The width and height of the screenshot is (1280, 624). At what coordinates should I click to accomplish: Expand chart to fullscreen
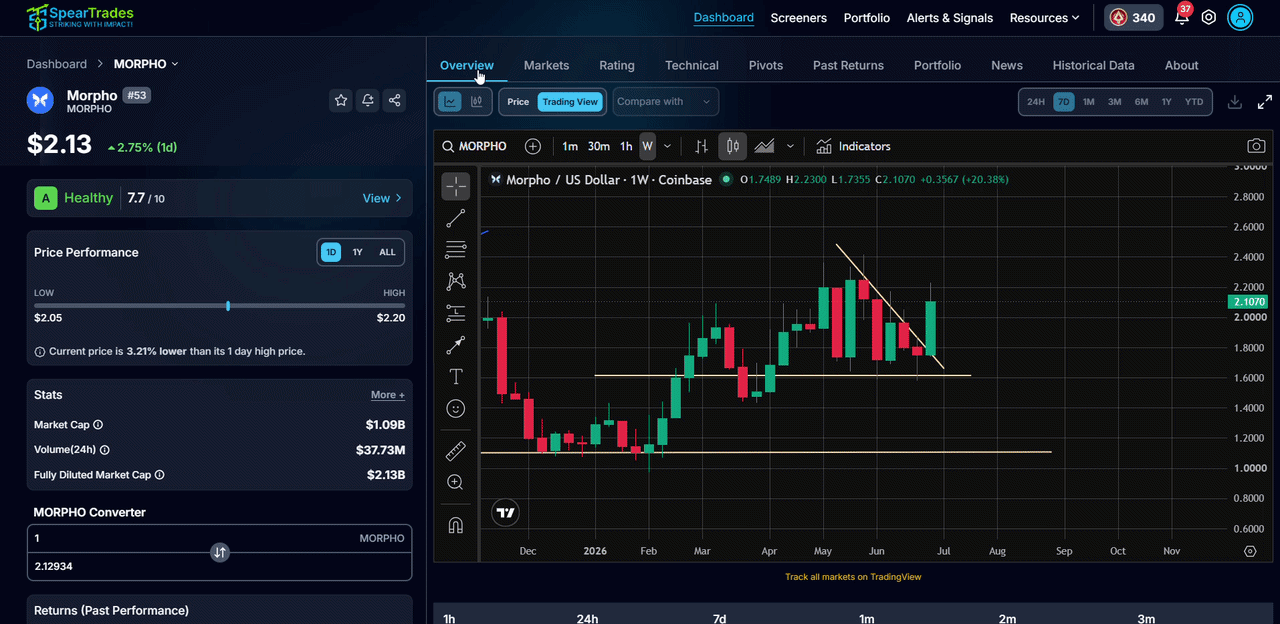point(1265,102)
